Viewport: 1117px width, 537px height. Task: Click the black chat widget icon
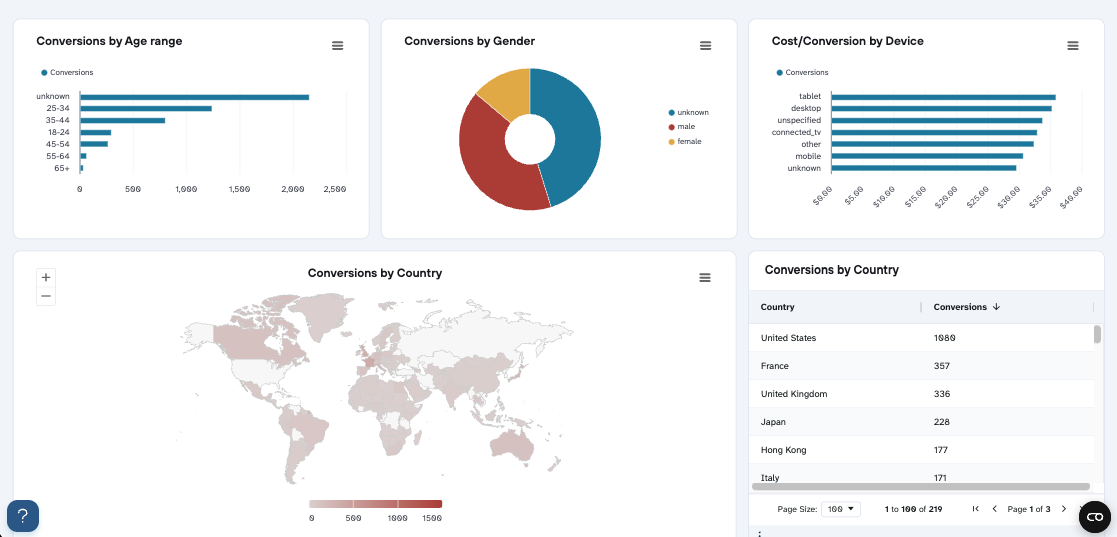coord(1095,516)
